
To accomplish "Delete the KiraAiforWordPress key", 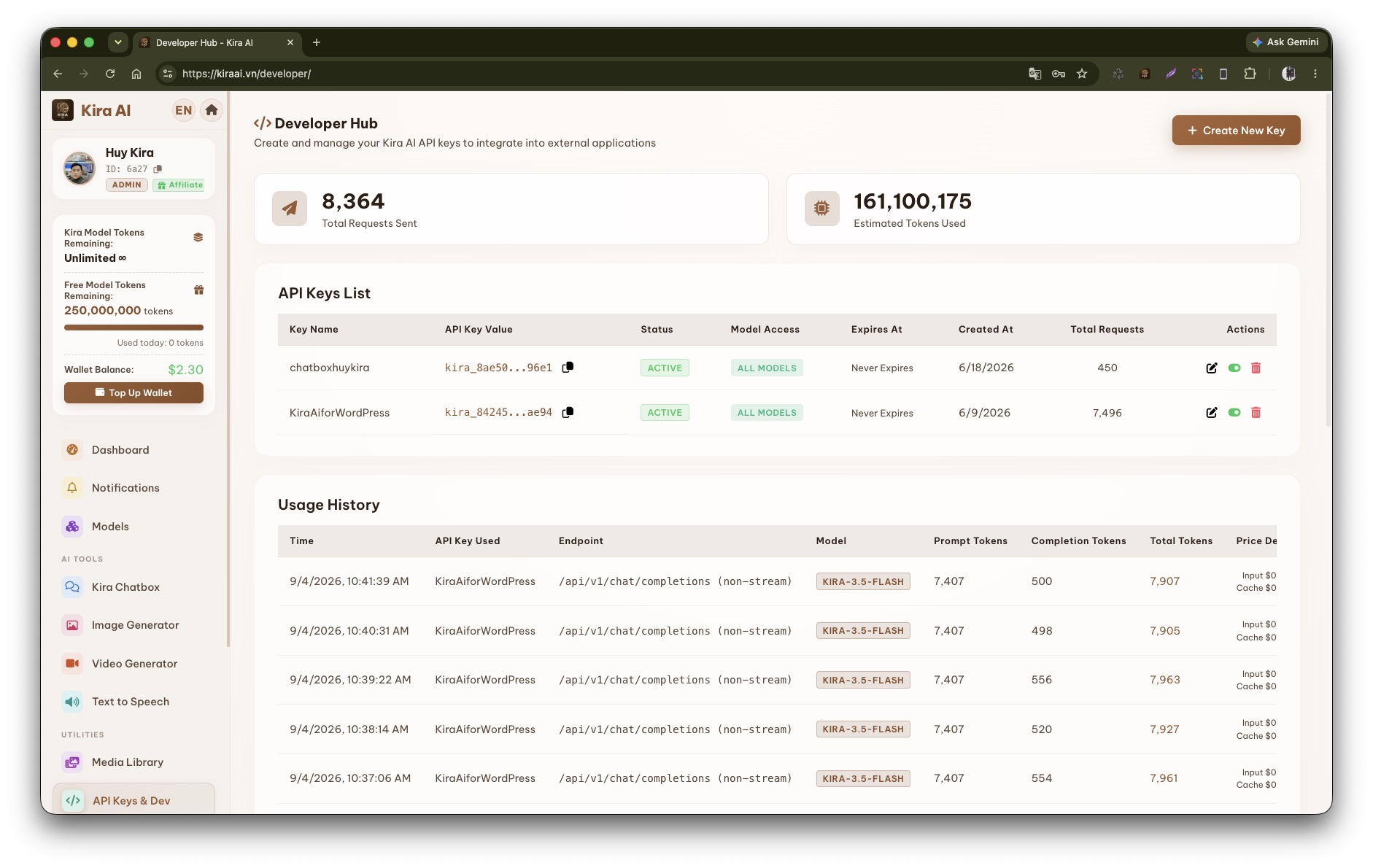I will click(1256, 412).
